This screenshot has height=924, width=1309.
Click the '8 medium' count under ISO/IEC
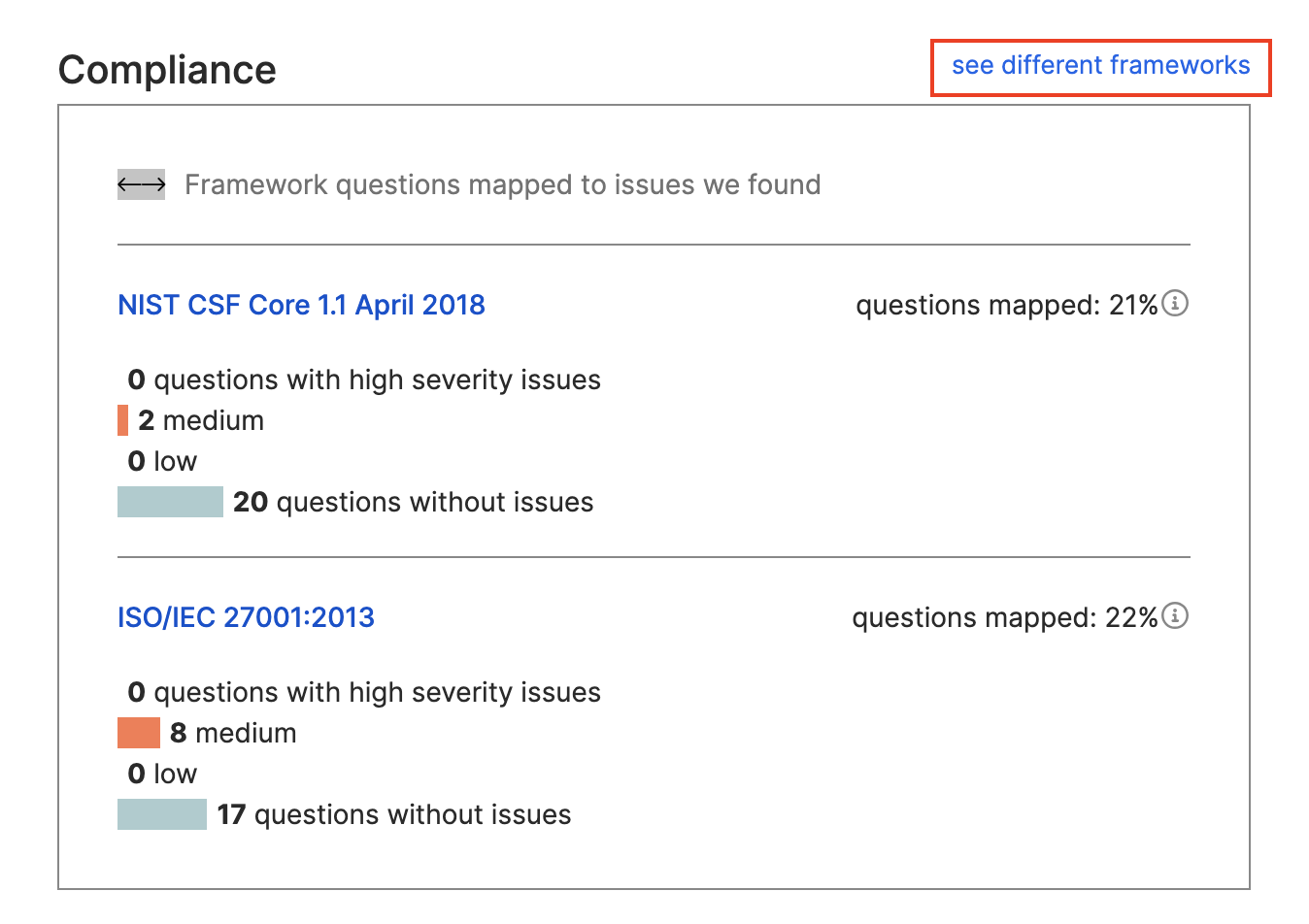pos(233,733)
